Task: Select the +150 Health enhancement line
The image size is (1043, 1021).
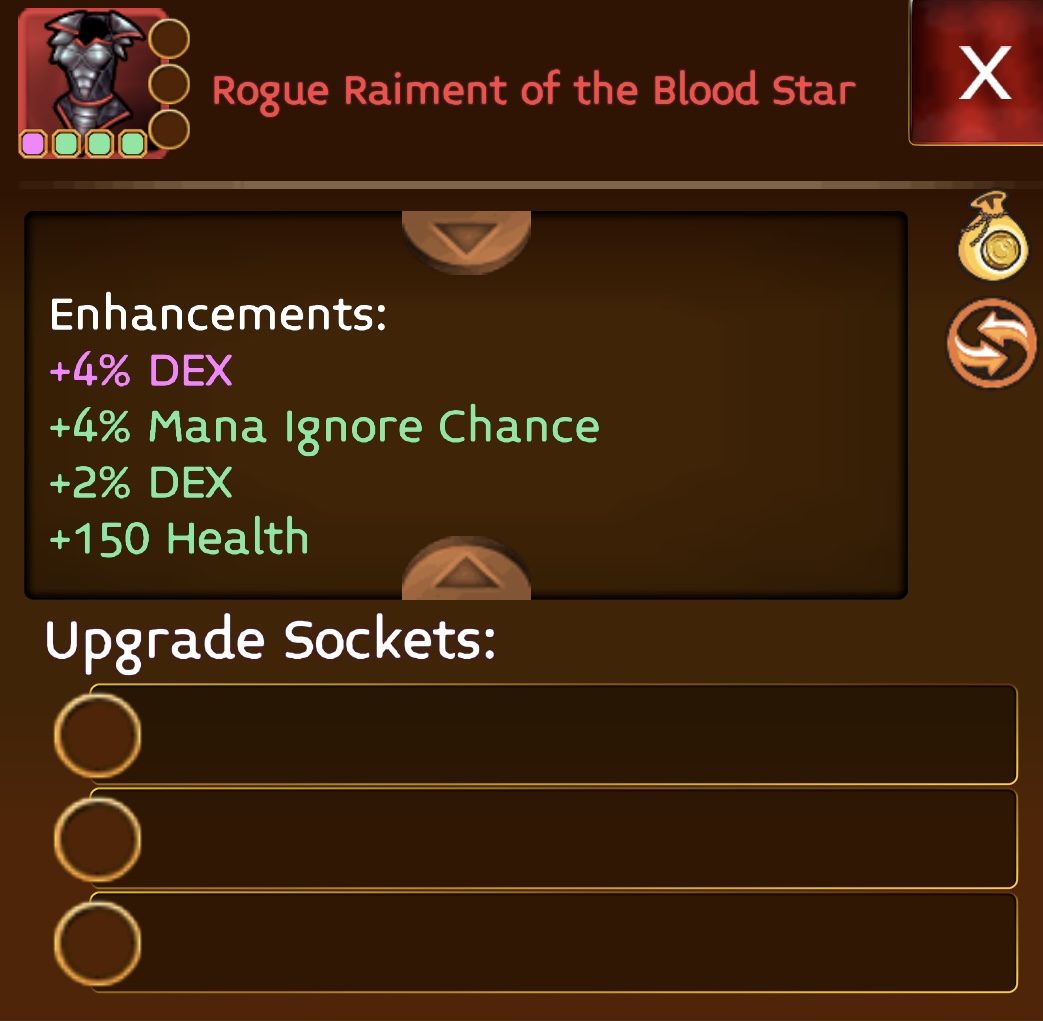Action: [x=179, y=537]
